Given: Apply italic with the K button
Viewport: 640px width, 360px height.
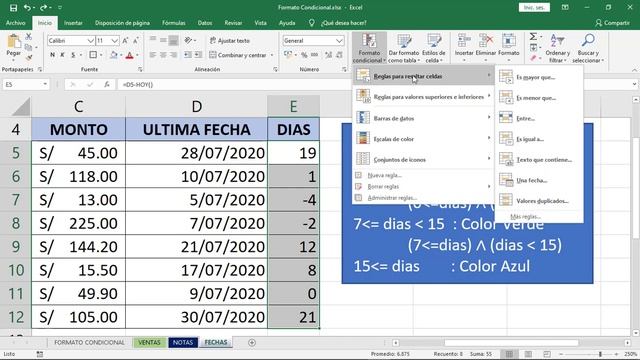Looking at the screenshot, I should [62, 55].
